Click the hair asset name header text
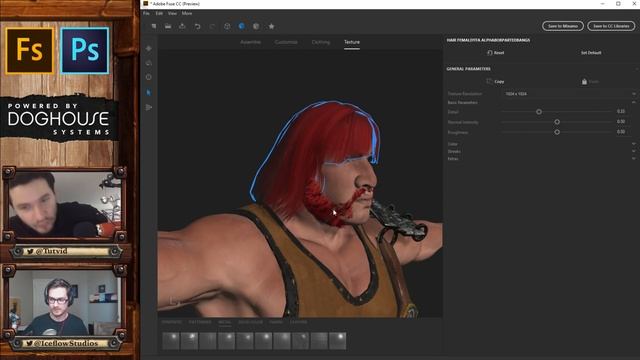The width and height of the screenshot is (640, 360). pyautogui.click(x=488, y=40)
